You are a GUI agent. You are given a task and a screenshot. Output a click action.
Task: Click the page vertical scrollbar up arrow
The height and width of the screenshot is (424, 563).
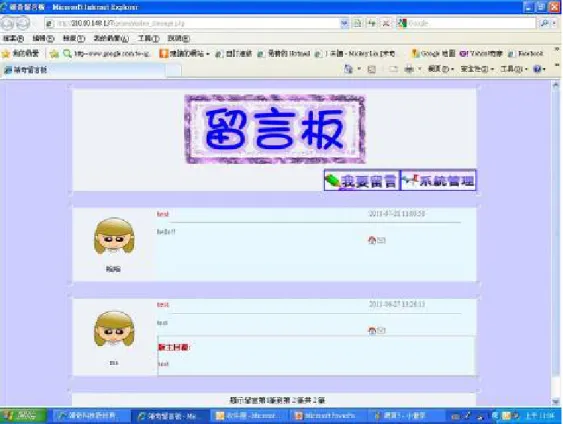click(555, 85)
